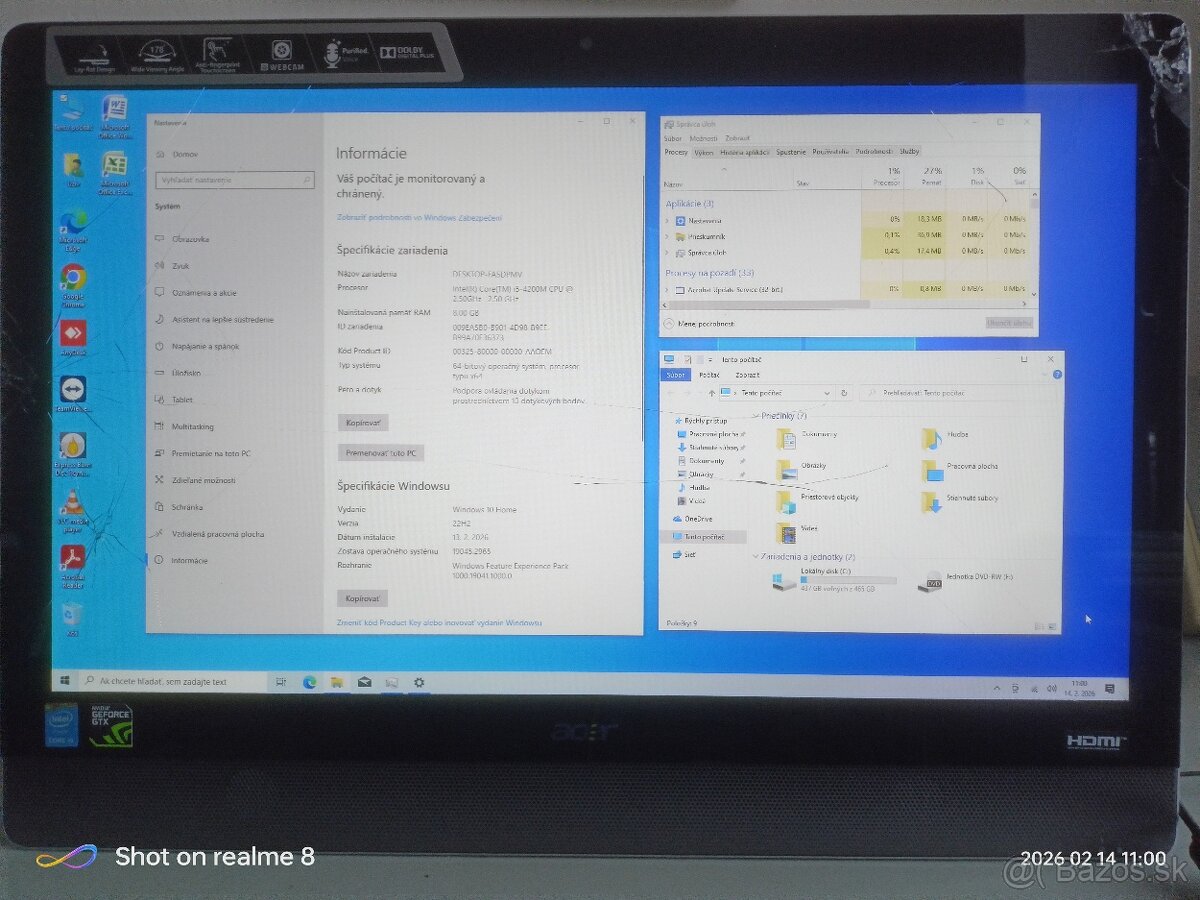The image size is (1200, 900).
Task: Click the Premenovať toto PC button
Action: [x=380, y=452]
